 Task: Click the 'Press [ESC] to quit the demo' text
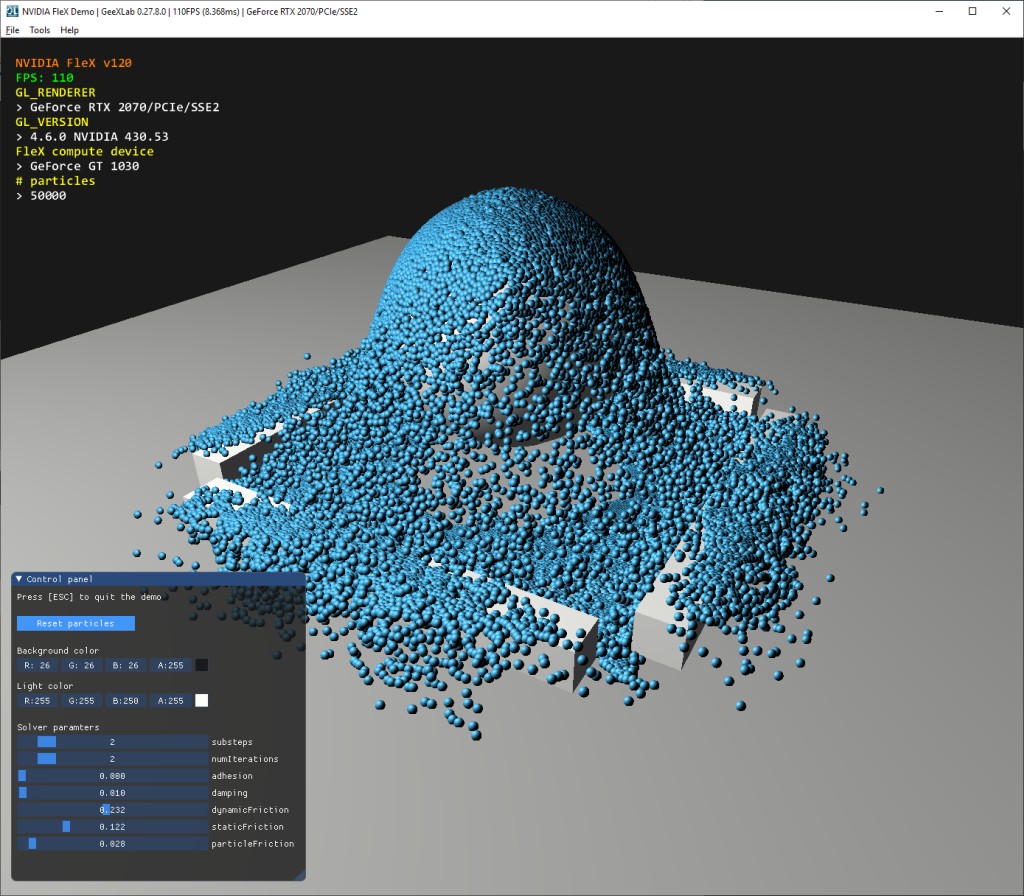click(89, 597)
